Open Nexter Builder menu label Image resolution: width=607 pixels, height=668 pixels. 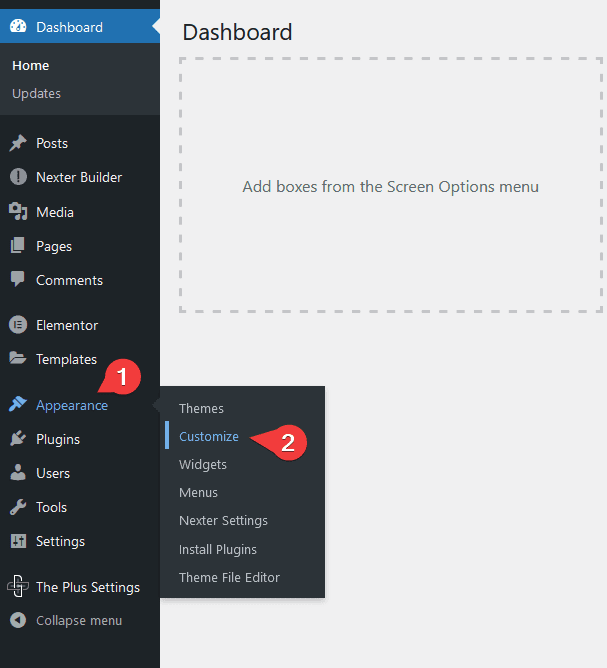point(79,177)
